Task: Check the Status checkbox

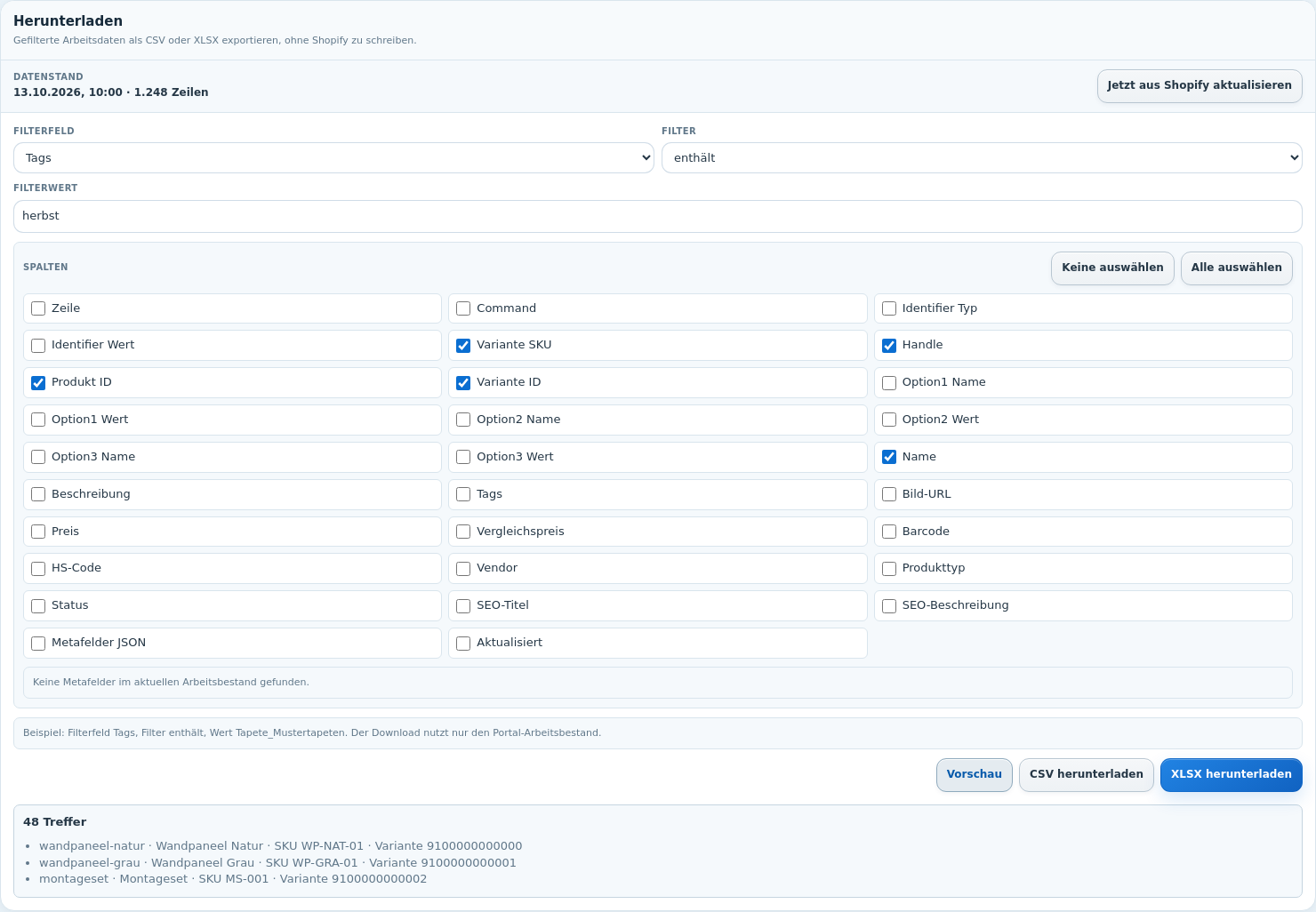Action: [x=38, y=606]
